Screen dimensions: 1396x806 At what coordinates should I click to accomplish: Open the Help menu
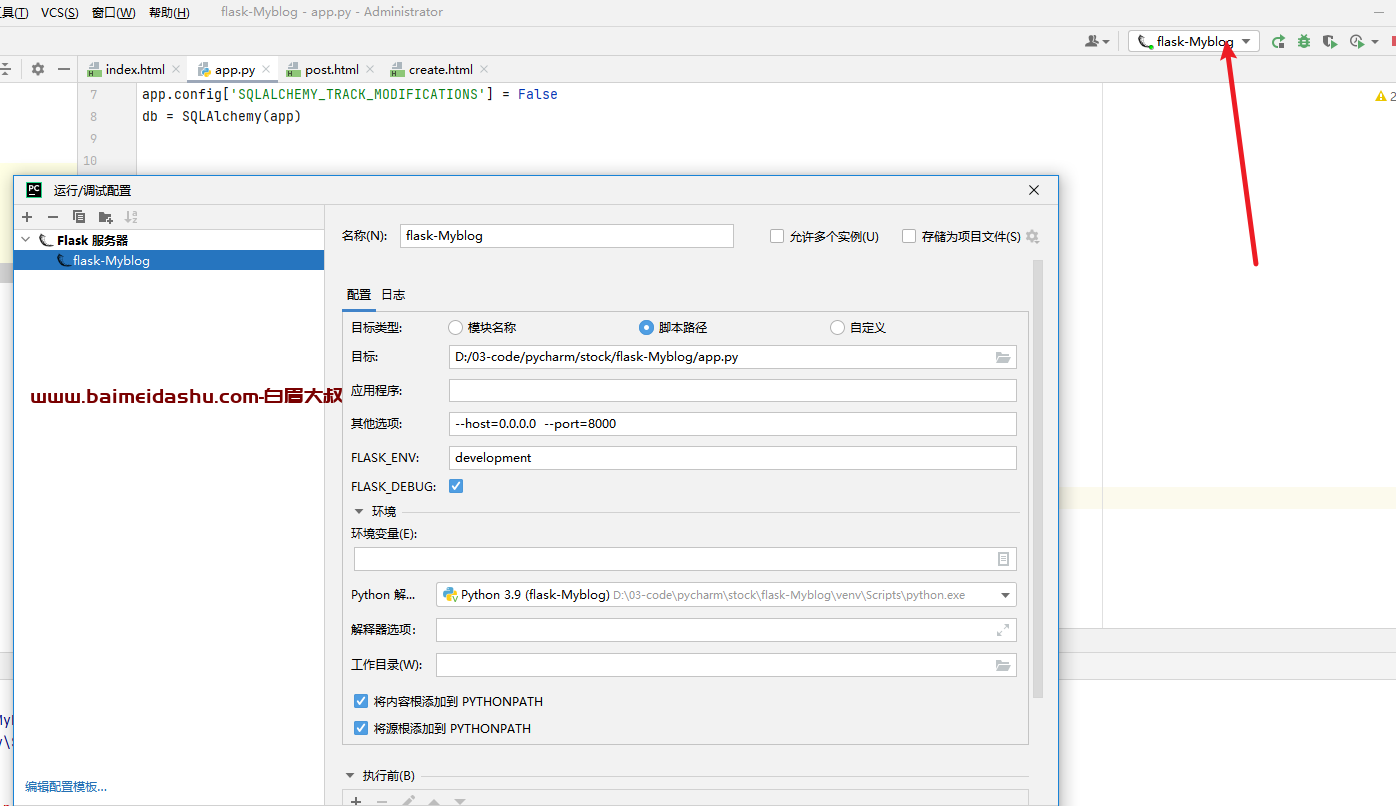pyautogui.click(x=169, y=12)
